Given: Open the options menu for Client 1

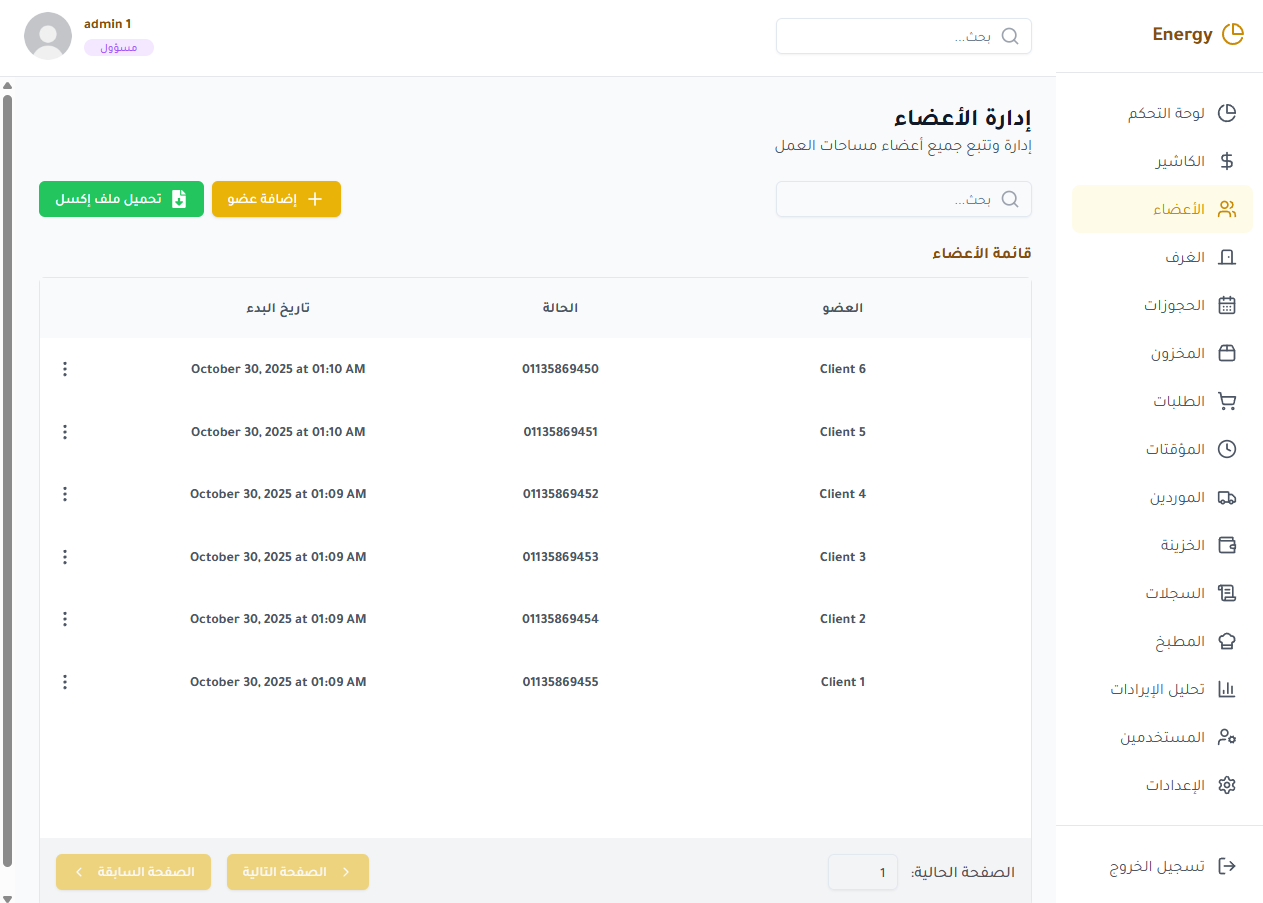Looking at the screenshot, I should click(65, 682).
